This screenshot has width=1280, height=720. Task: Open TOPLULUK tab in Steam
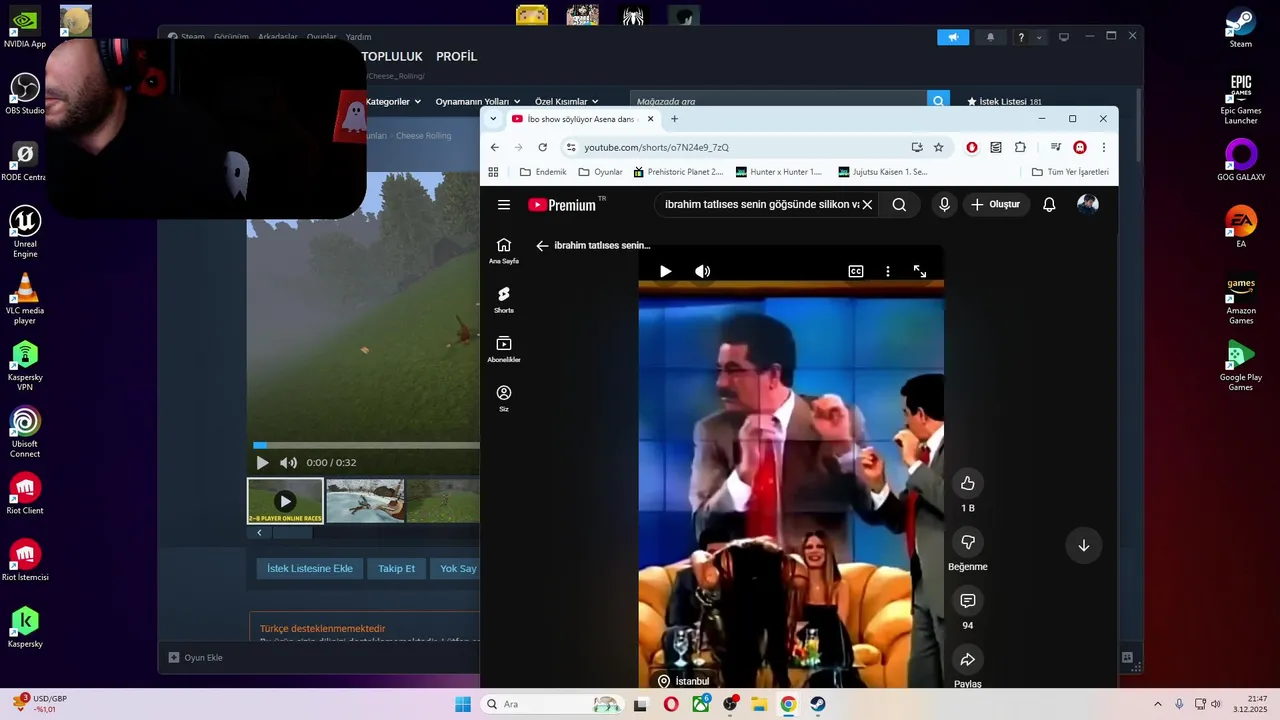pos(392,57)
